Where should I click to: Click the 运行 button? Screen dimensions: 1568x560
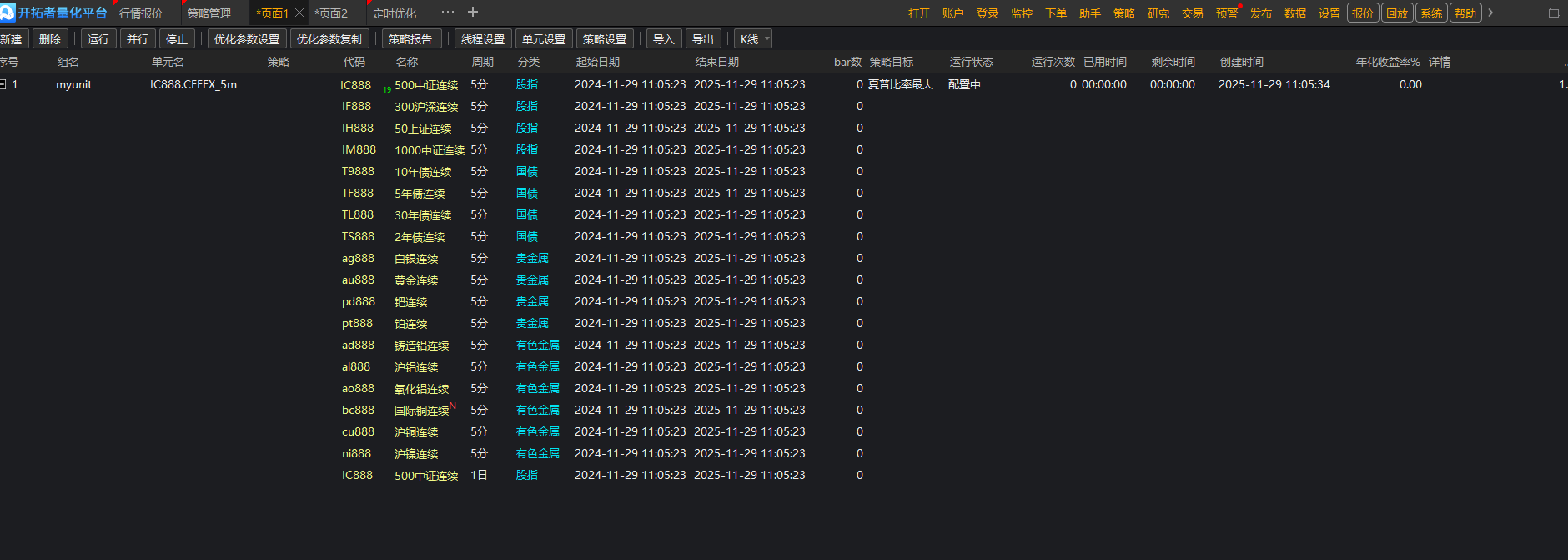98,39
